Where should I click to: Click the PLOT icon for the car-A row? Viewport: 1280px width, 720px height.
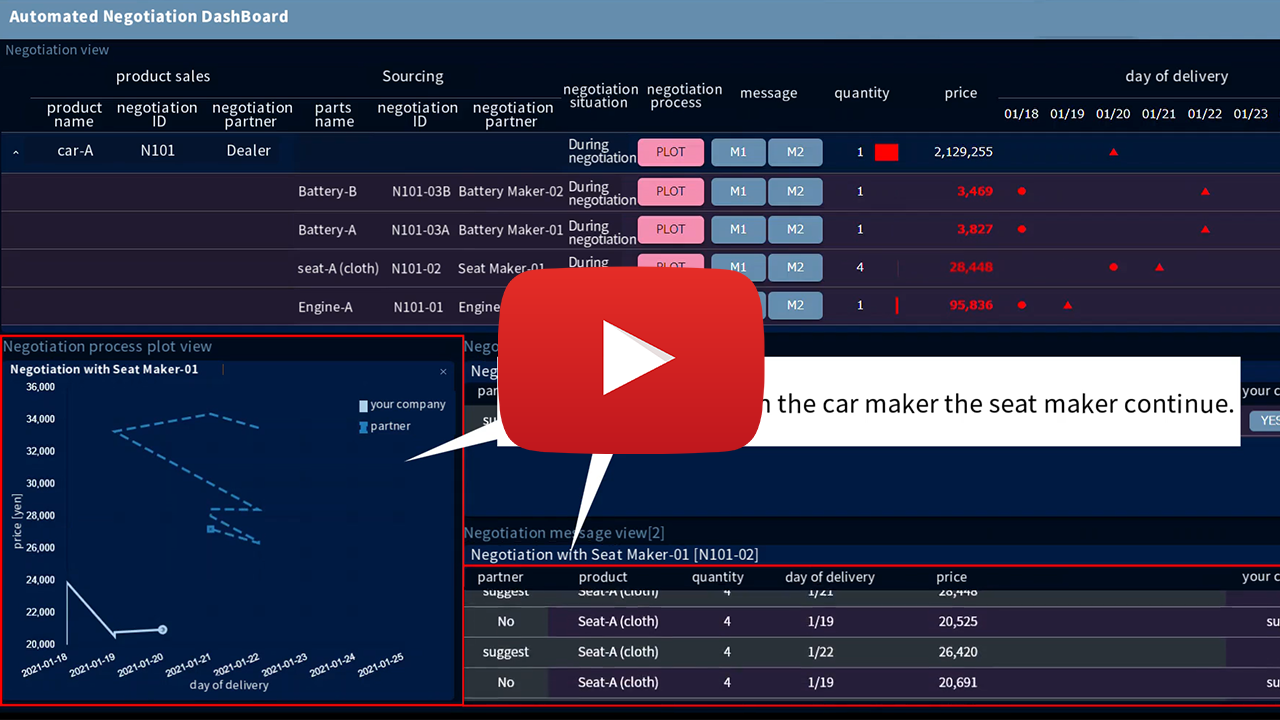(x=670, y=152)
